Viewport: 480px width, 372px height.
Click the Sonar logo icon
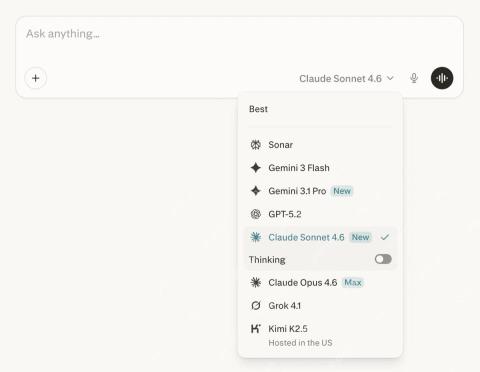pos(256,145)
